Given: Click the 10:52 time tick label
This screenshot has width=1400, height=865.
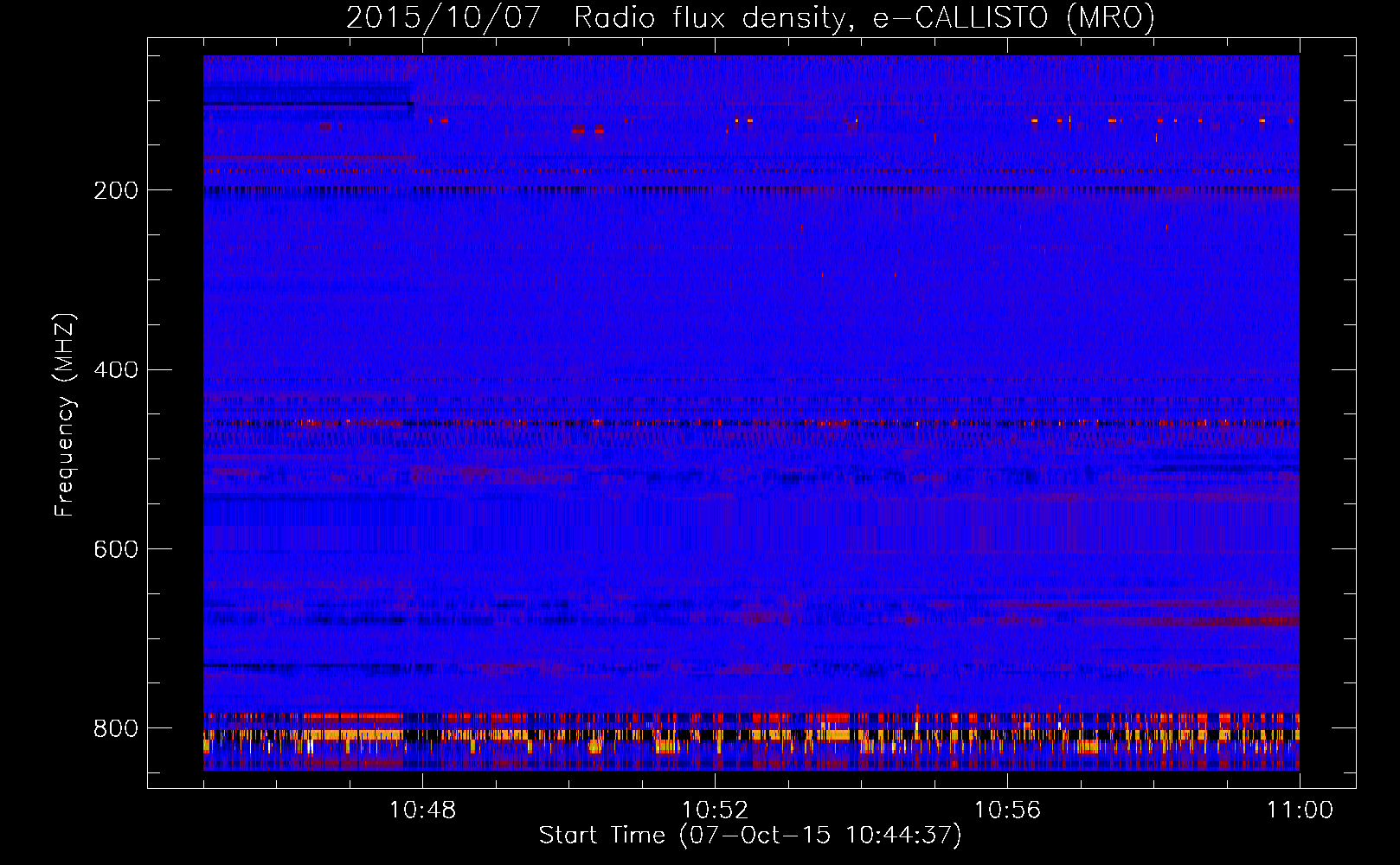Looking at the screenshot, I should click(715, 811).
